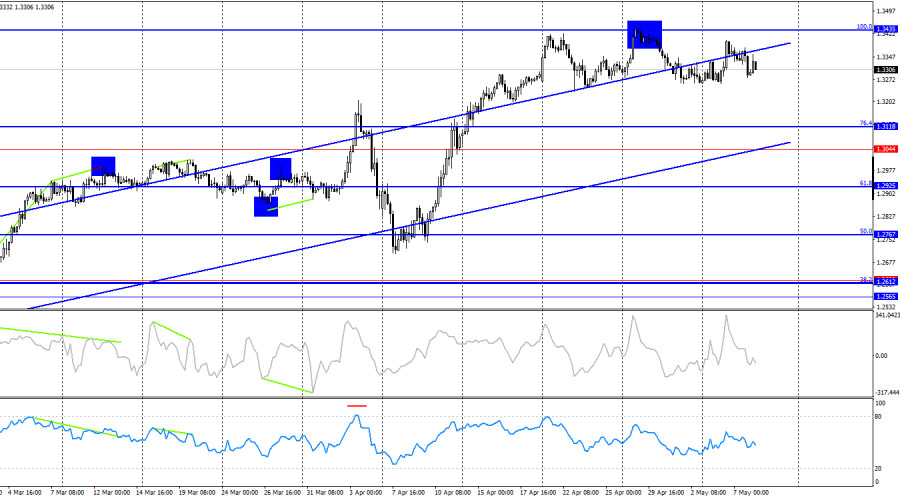Click the RSI scale value 20
The height and width of the screenshot is (500, 900).
tap(878, 469)
